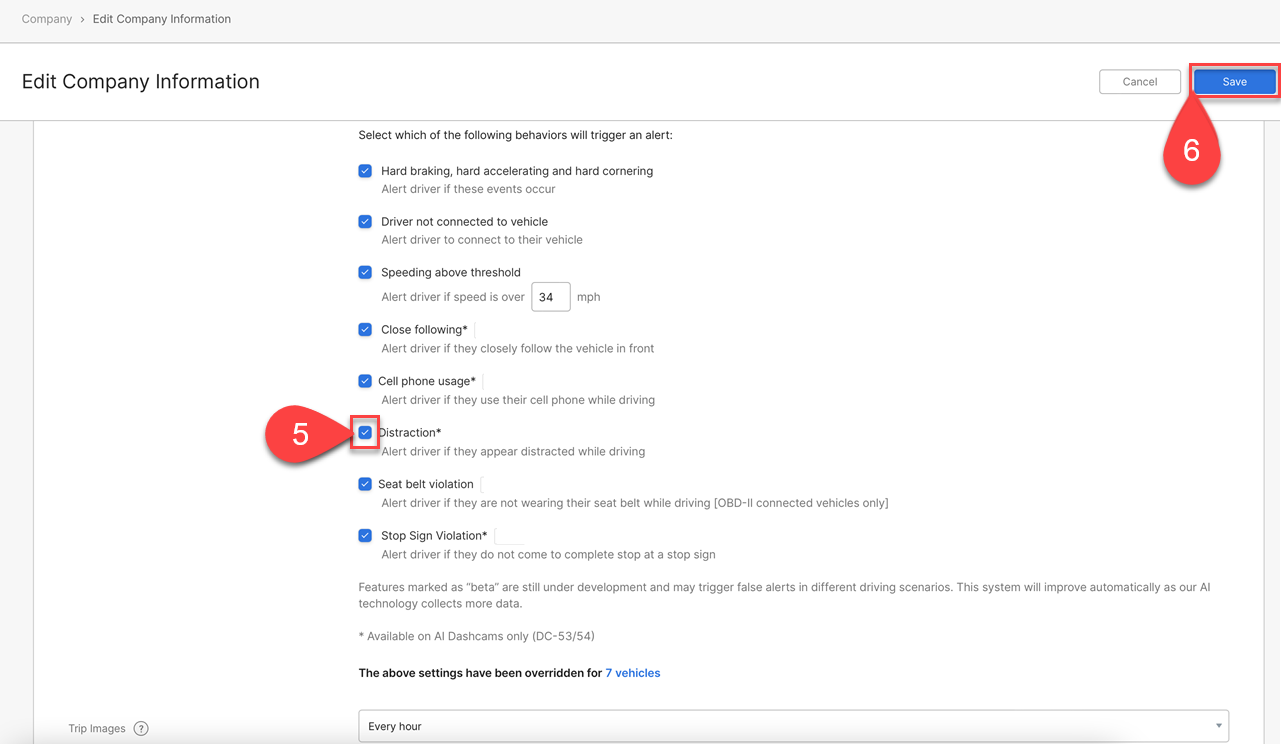Click the Edit Company Information page heading
This screenshot has width=1281, height=744.
[141, 82]
